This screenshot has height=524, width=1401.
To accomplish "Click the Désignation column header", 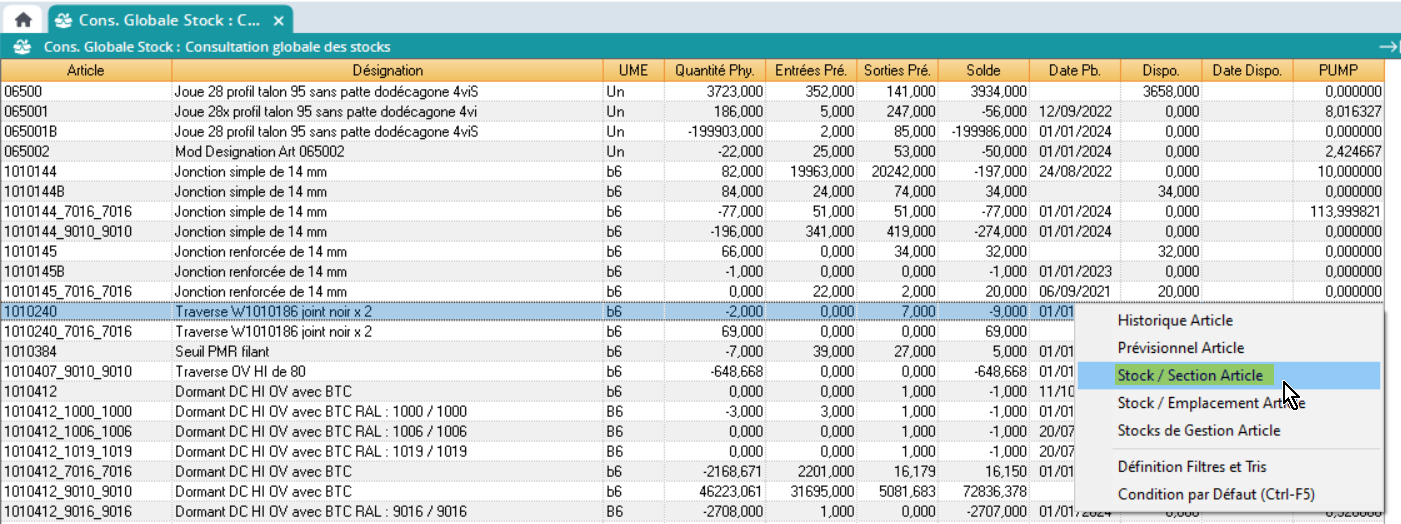I will coord(387,71).
